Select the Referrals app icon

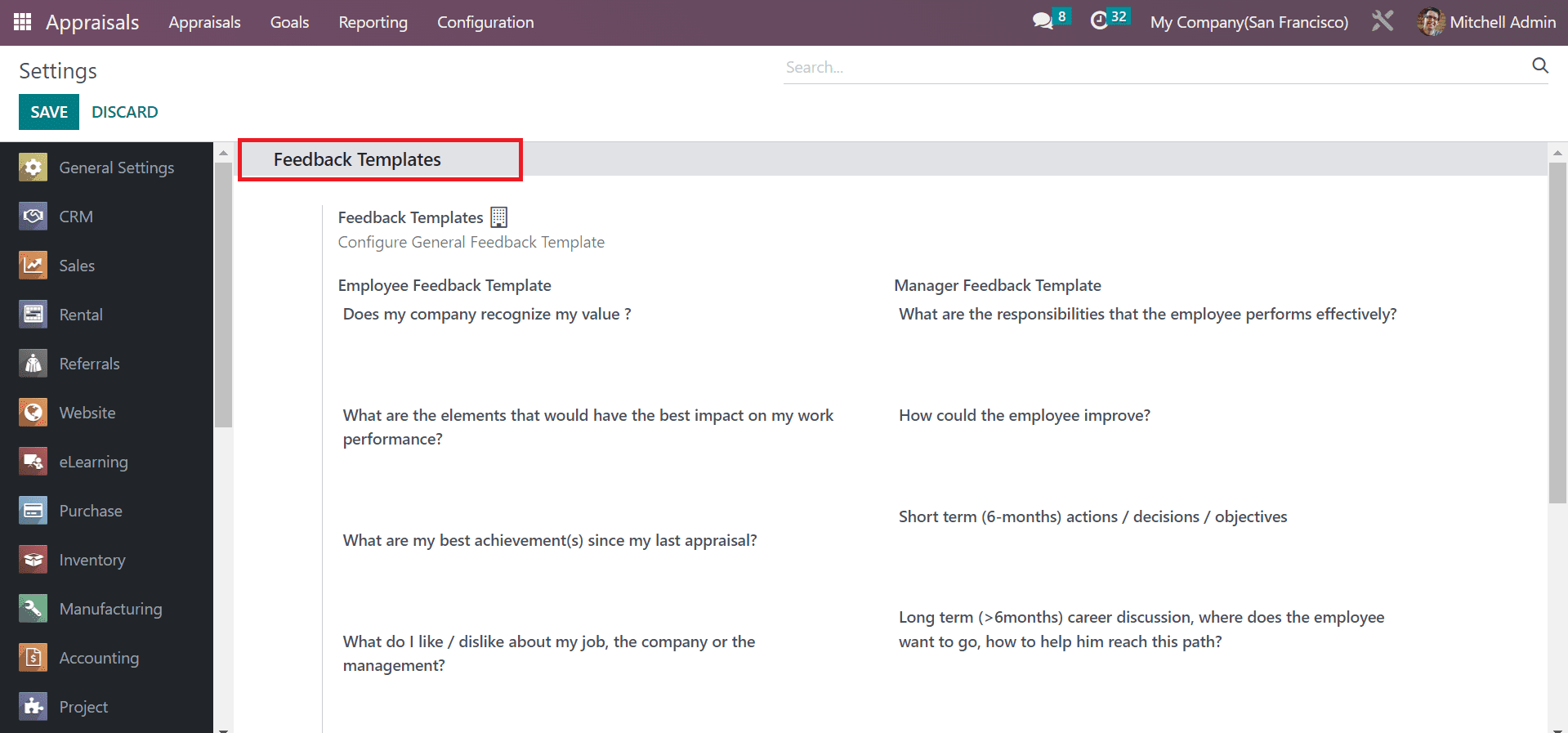coord(34,364)
